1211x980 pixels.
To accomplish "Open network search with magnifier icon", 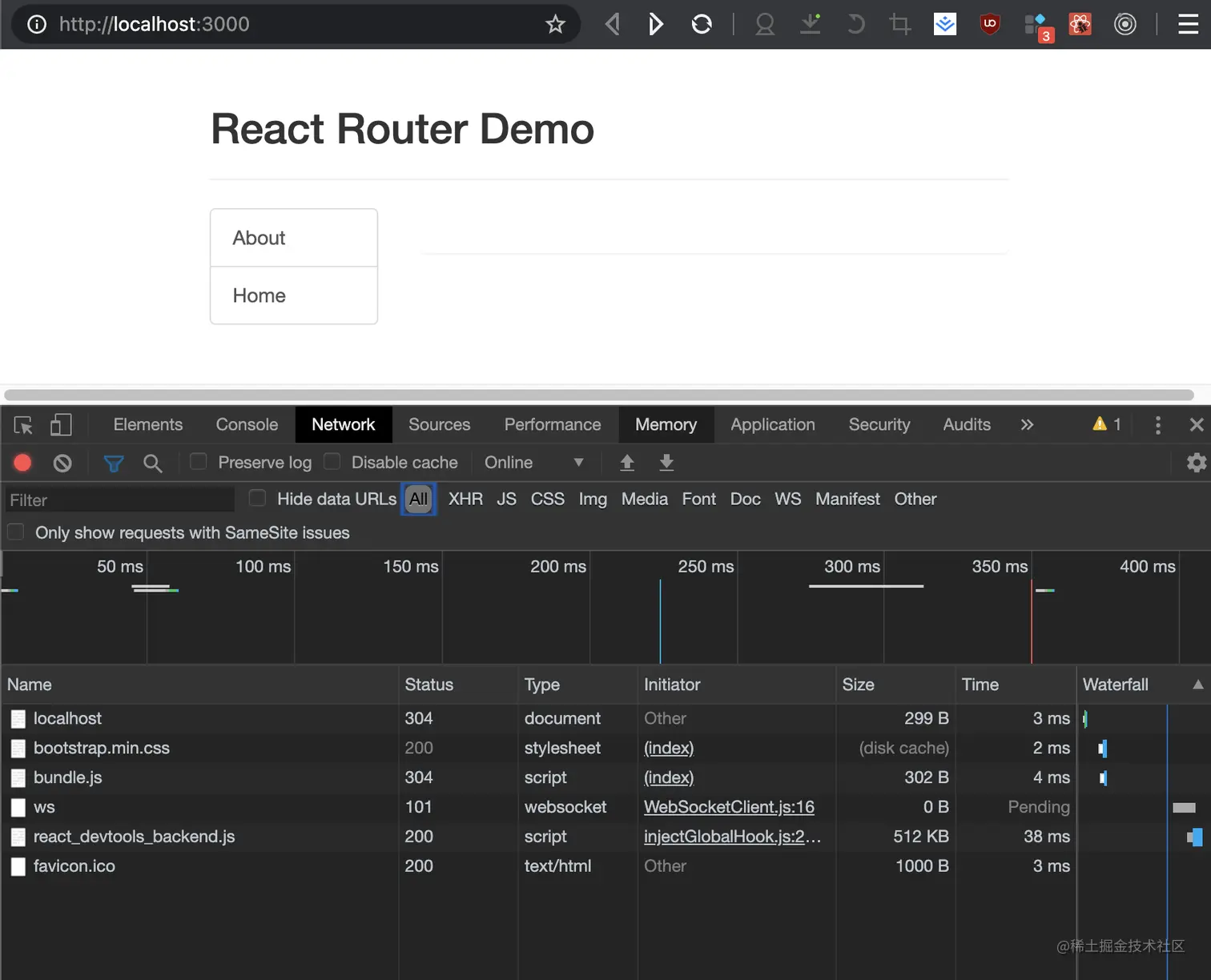I will [x=152, y=463].
